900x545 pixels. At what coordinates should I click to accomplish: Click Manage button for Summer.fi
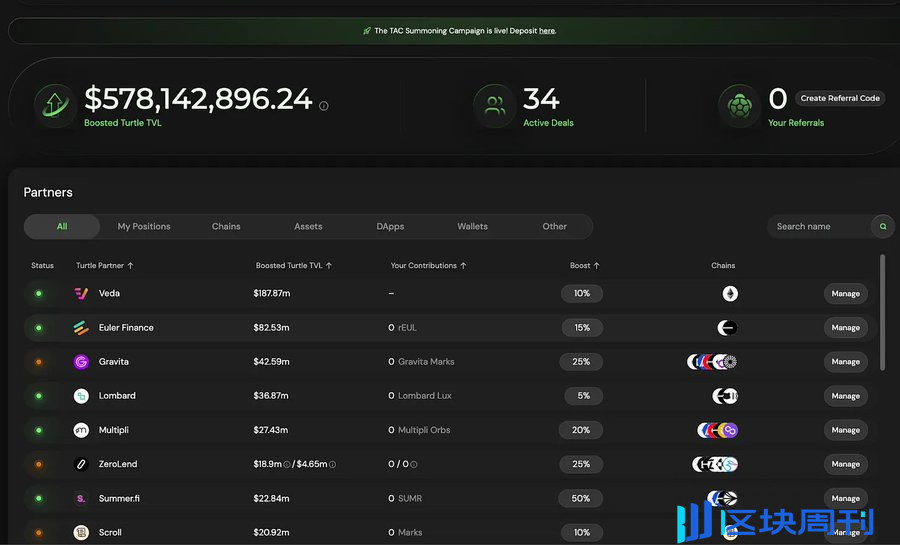[845, 499]
